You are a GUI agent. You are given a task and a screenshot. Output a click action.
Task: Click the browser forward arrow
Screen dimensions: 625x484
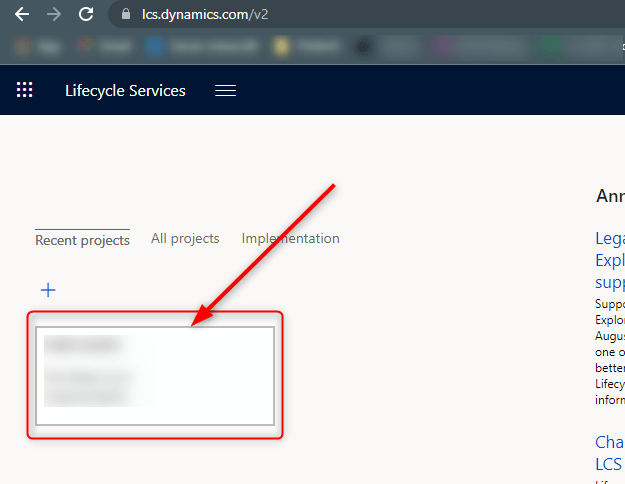(x=54, y=15)
